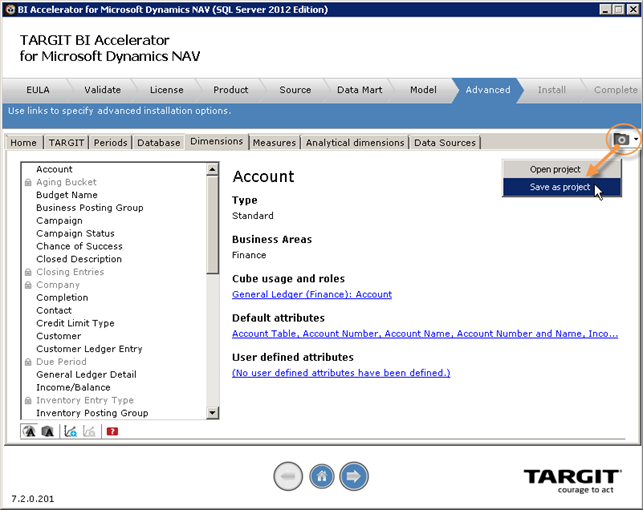This screenshot has height=510, width=643.
Task: Click the version number 7.2.0.201
Action: (x=33, y=499)
